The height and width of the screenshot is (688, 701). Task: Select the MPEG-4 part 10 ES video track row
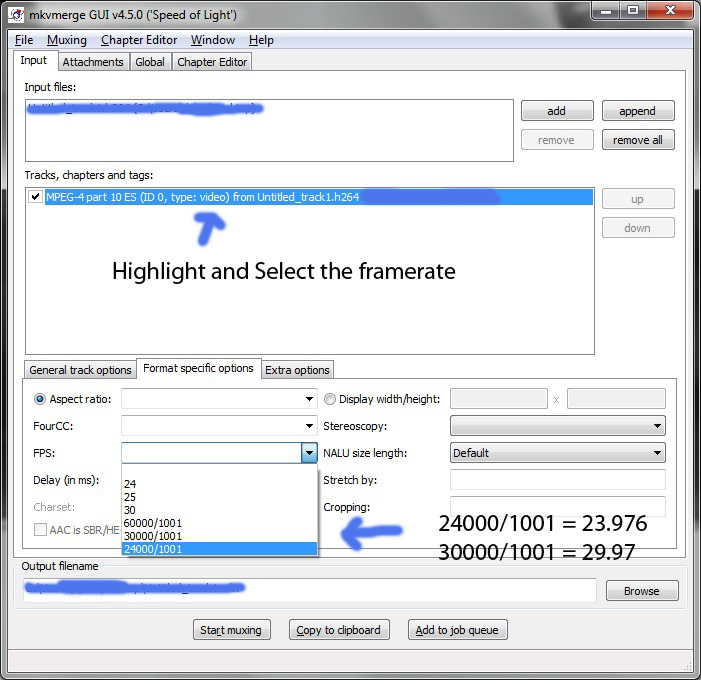click(319, 197)
